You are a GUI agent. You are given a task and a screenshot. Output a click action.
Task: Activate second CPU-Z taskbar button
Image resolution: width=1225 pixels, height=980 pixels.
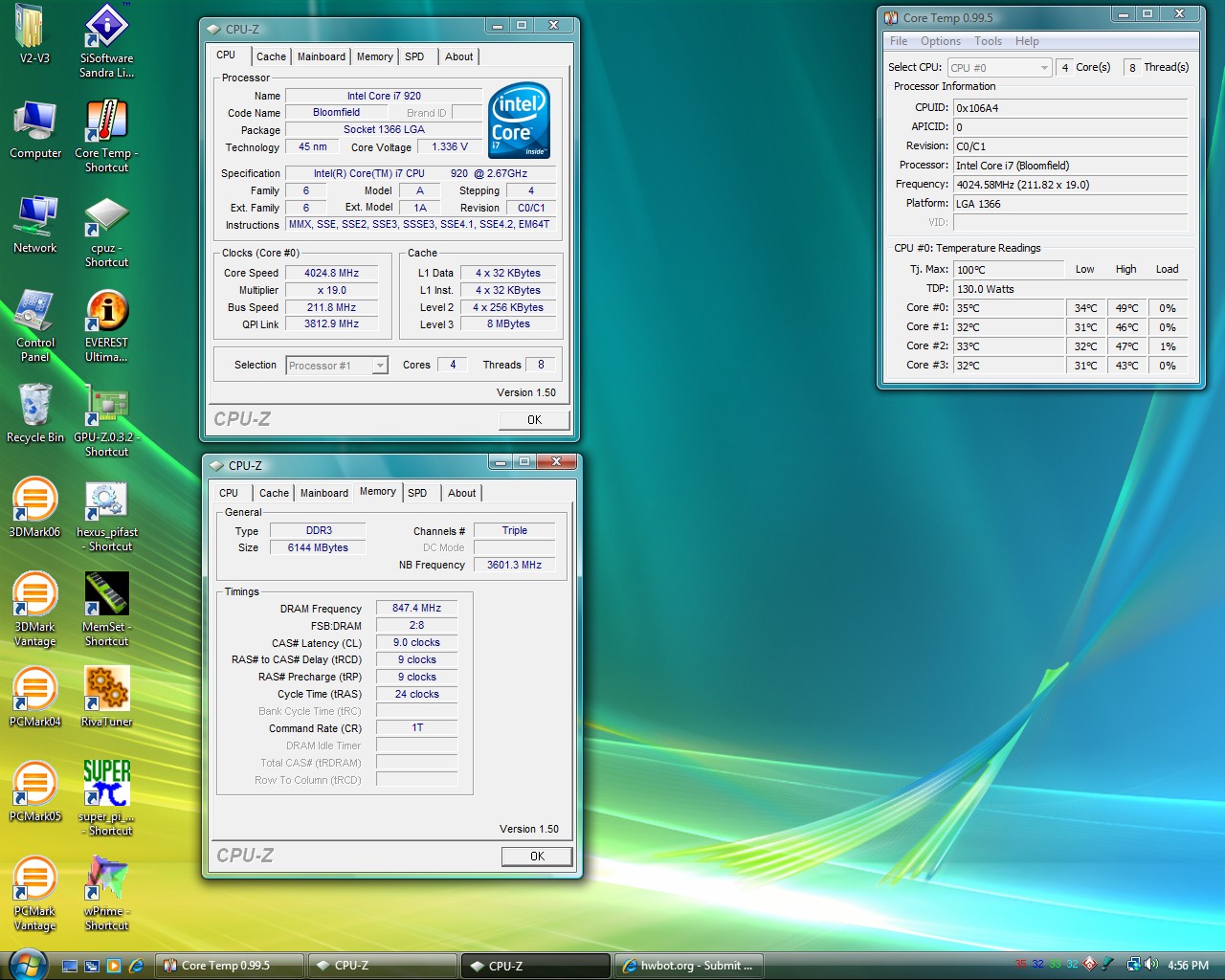point(536,966)
